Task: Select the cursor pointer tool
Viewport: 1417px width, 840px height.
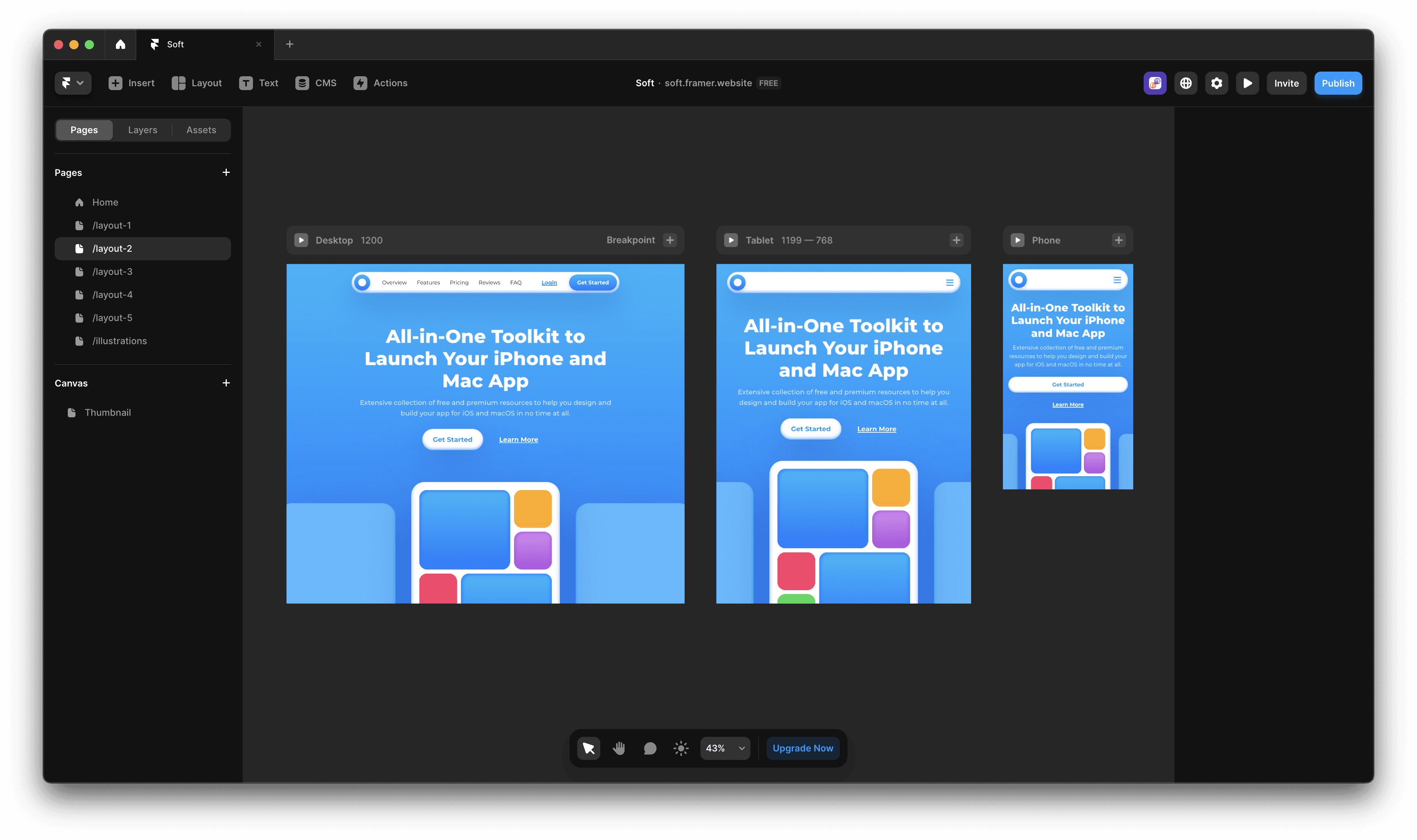Action: click(588, 748)
